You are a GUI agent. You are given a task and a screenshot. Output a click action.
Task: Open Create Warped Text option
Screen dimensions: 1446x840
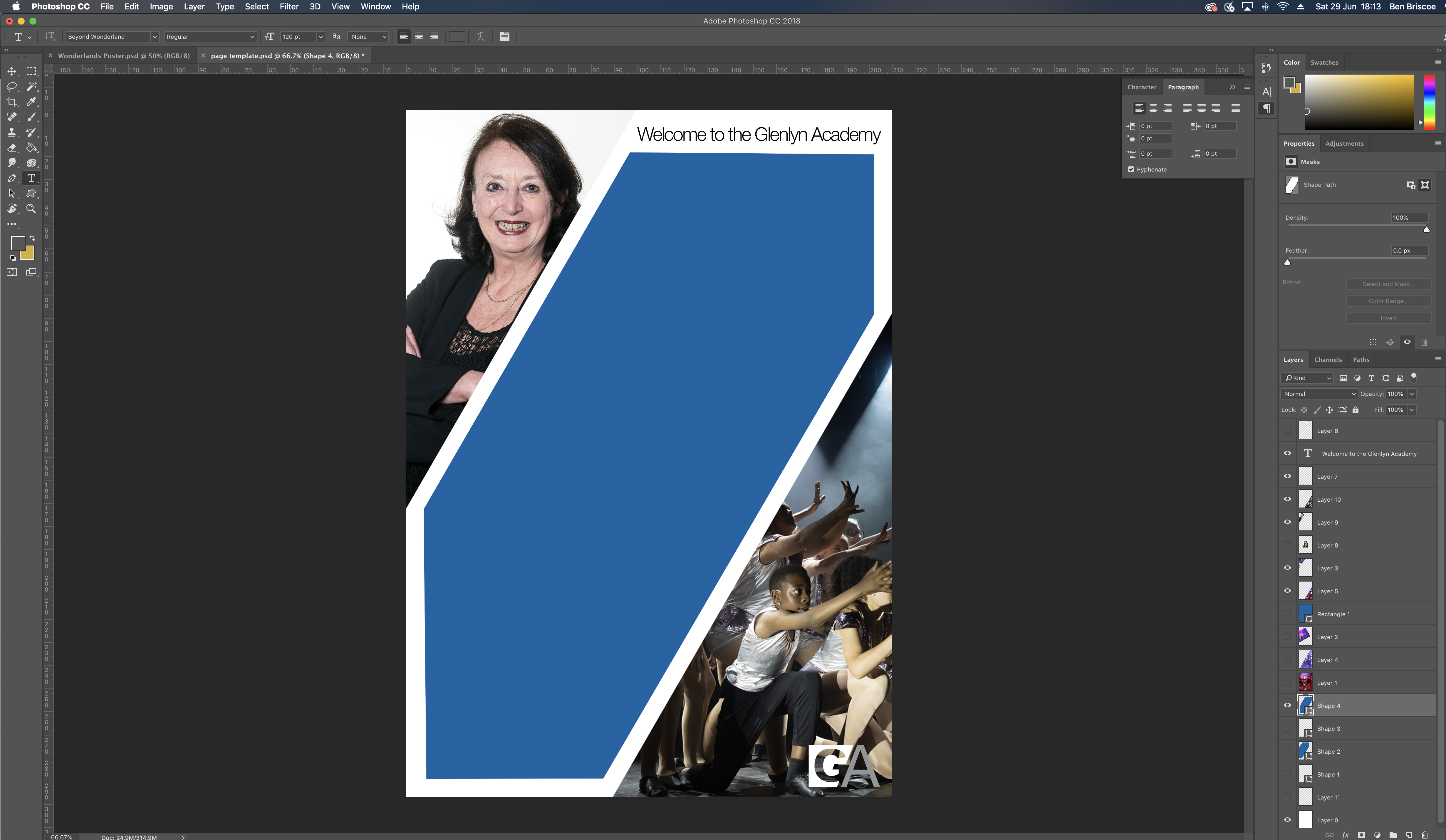[481, 37]
